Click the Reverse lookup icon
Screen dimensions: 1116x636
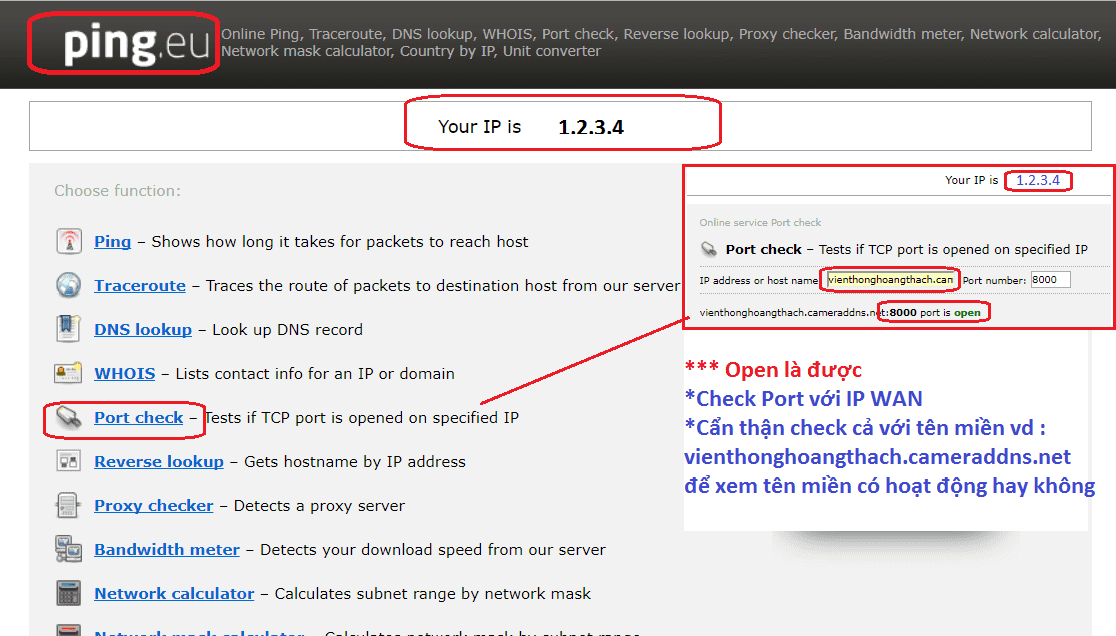tap(69, 462)
